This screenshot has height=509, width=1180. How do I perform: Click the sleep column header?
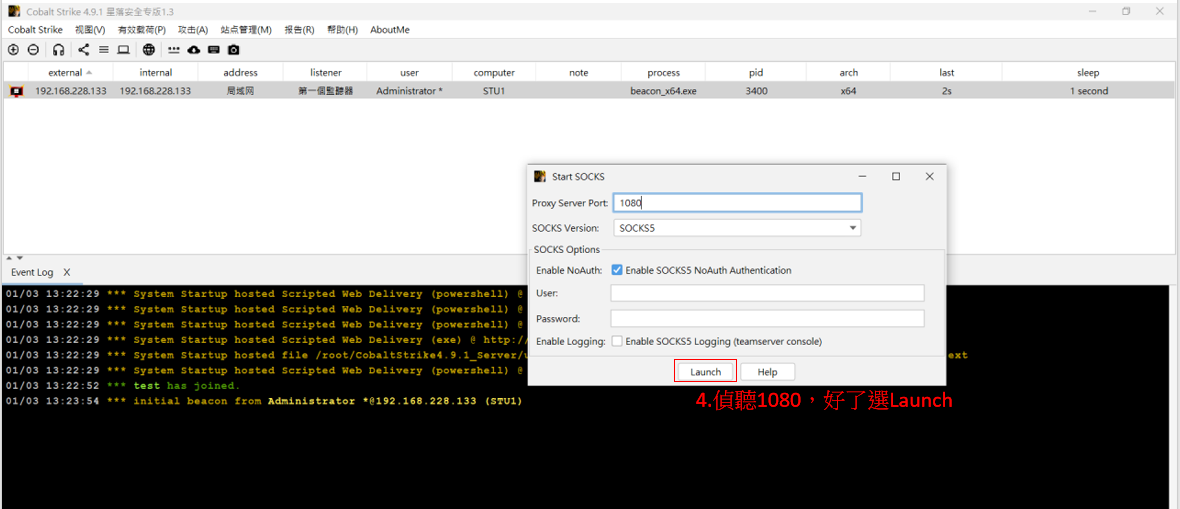tap(1088, 73)
